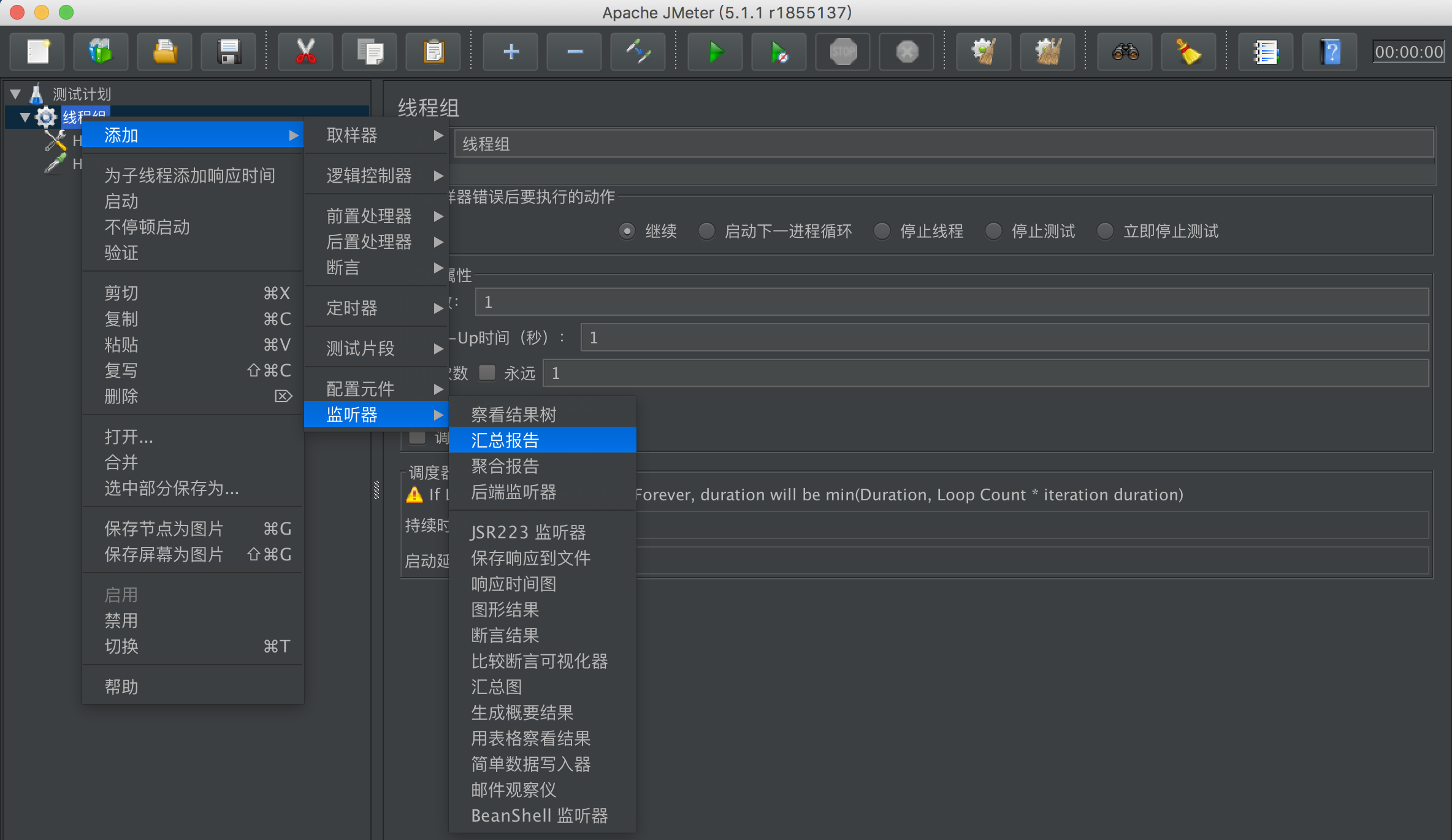The width and height of the screenshot is (1452, 840).
Task: Click the Thread Group gear icon in tree
Action: (46, 116)
